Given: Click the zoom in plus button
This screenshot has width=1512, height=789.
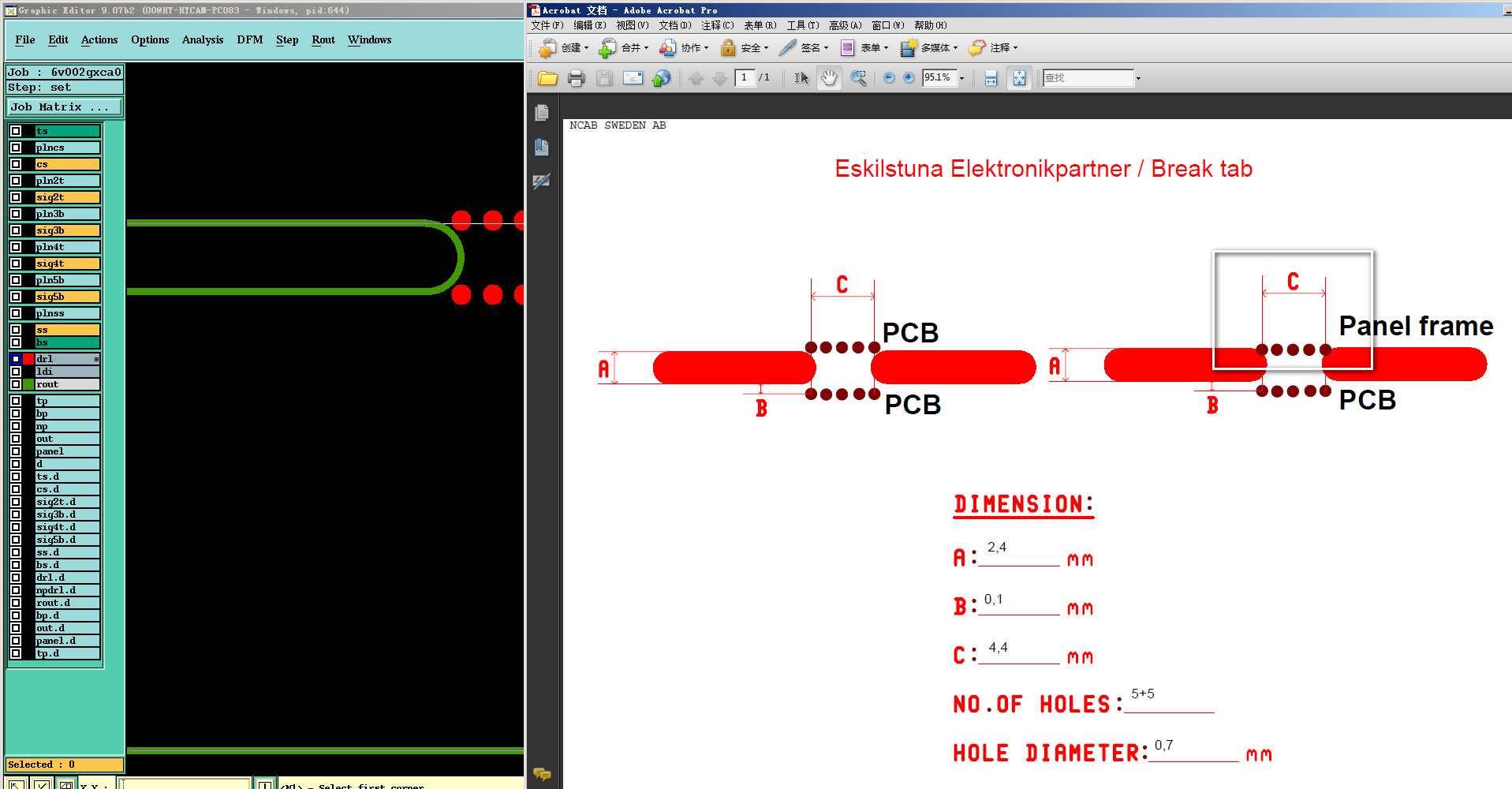Looking at the screenshot, I should click(x=909, y=77).
